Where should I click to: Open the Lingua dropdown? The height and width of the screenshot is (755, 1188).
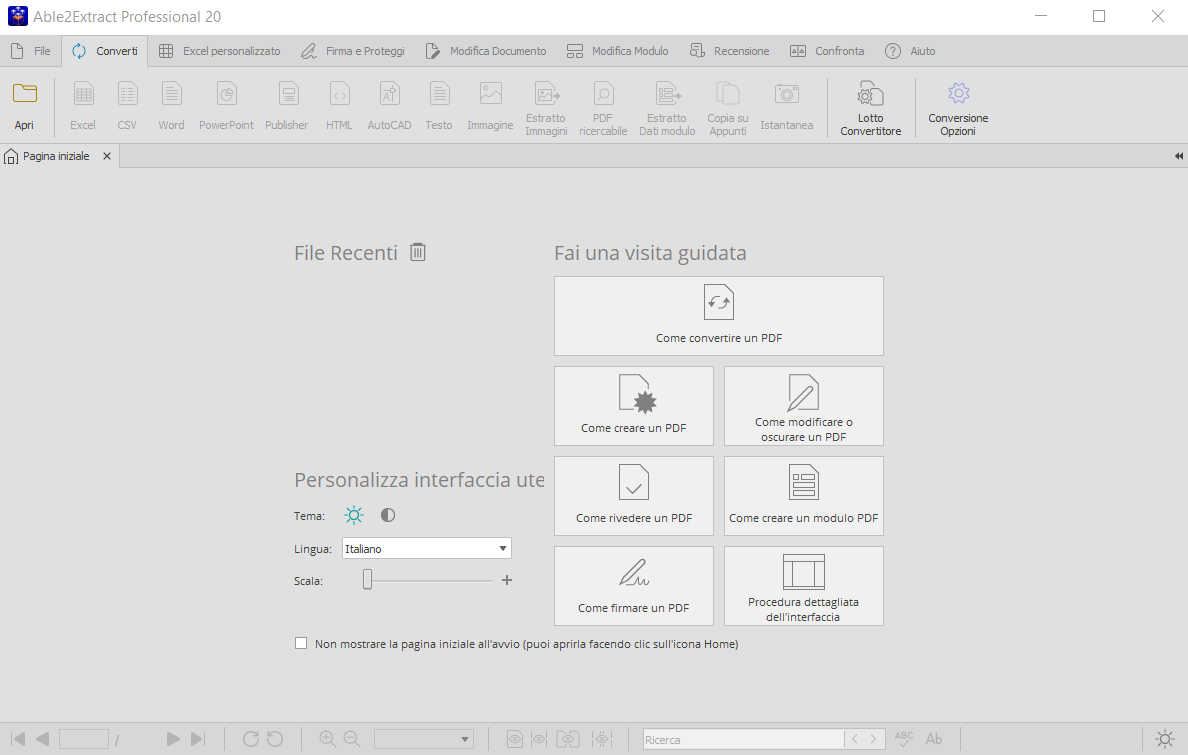tap(427, 549)
